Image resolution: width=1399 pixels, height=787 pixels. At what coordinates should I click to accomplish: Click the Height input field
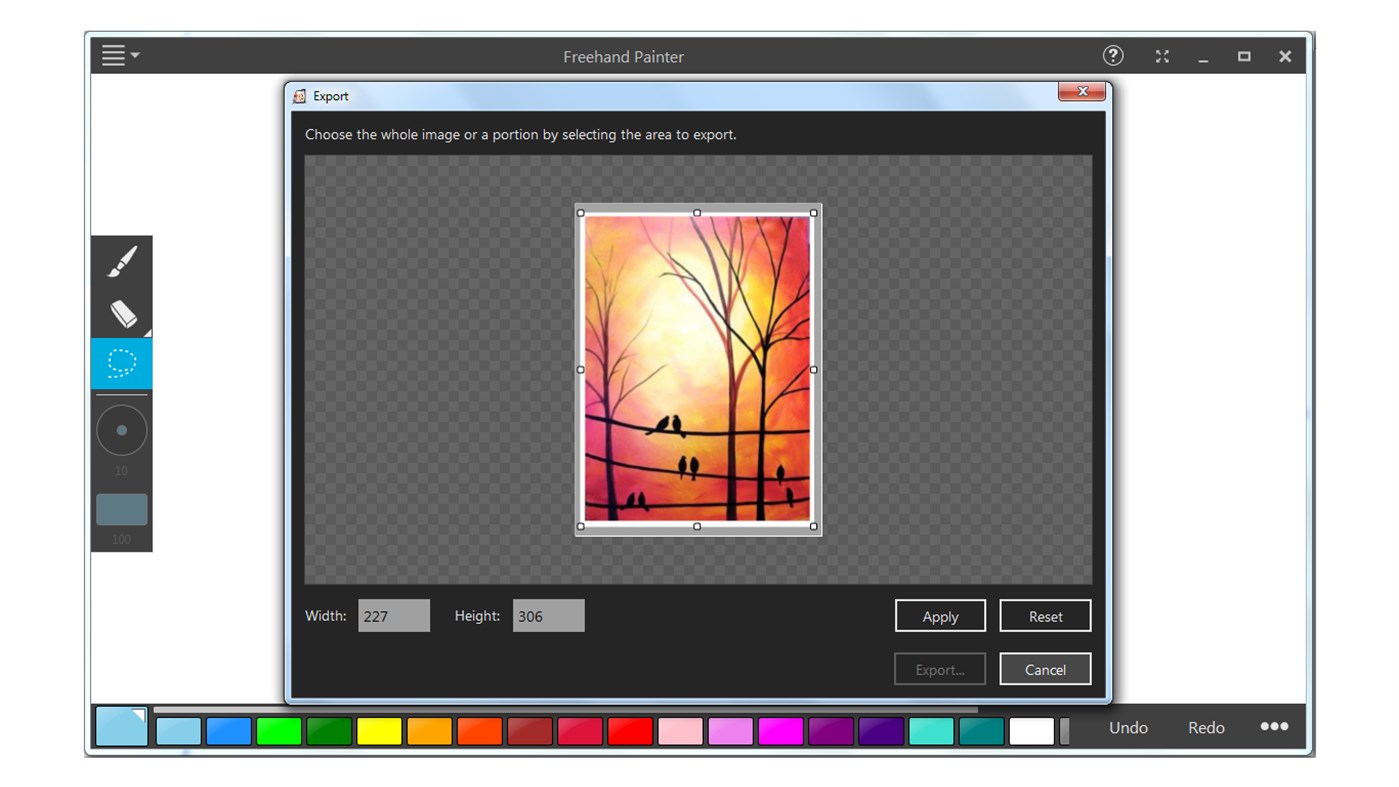[548, 615]
